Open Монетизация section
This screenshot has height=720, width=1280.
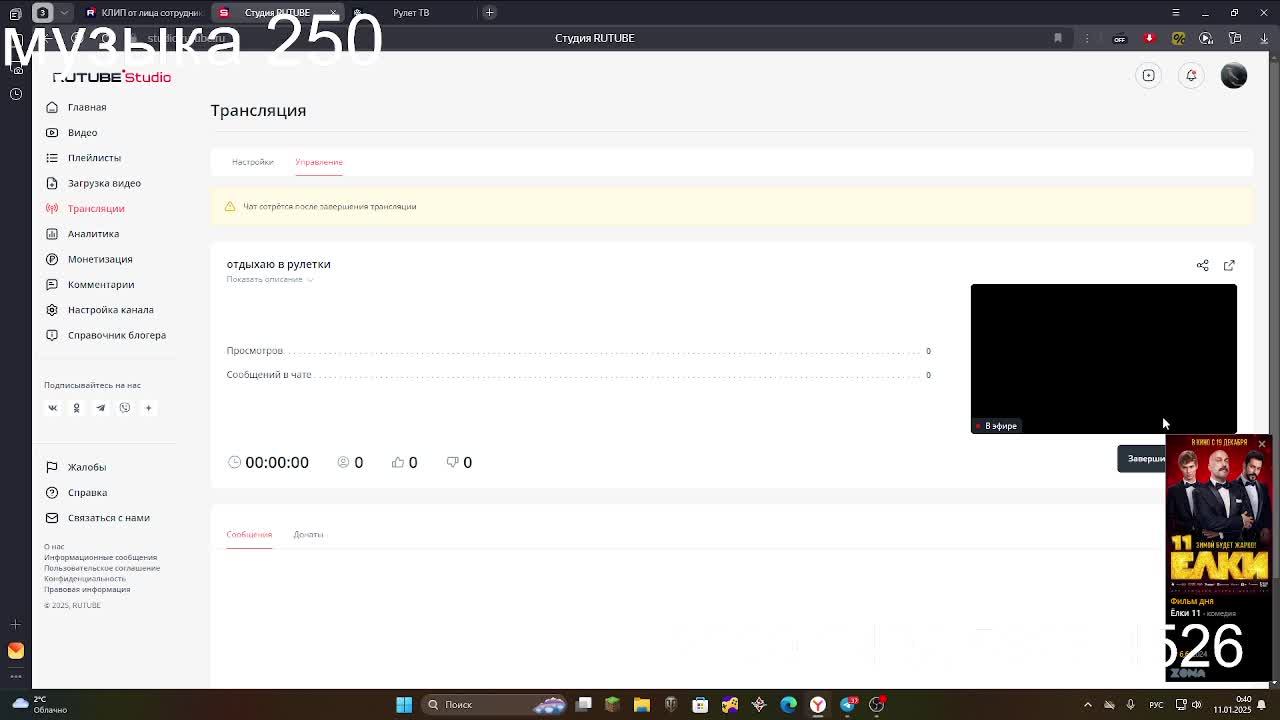[x=89, y=259]
